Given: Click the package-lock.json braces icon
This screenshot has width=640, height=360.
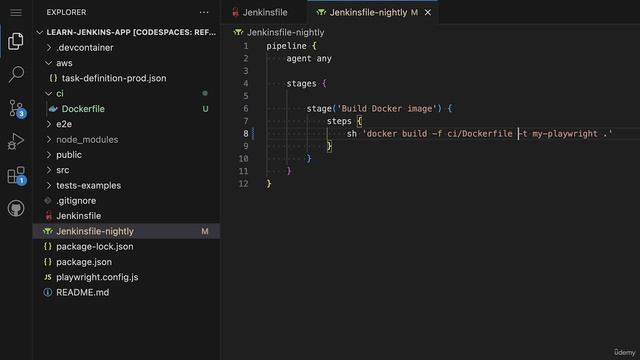Looking at the screenshot, I should [x=48, y=247].
